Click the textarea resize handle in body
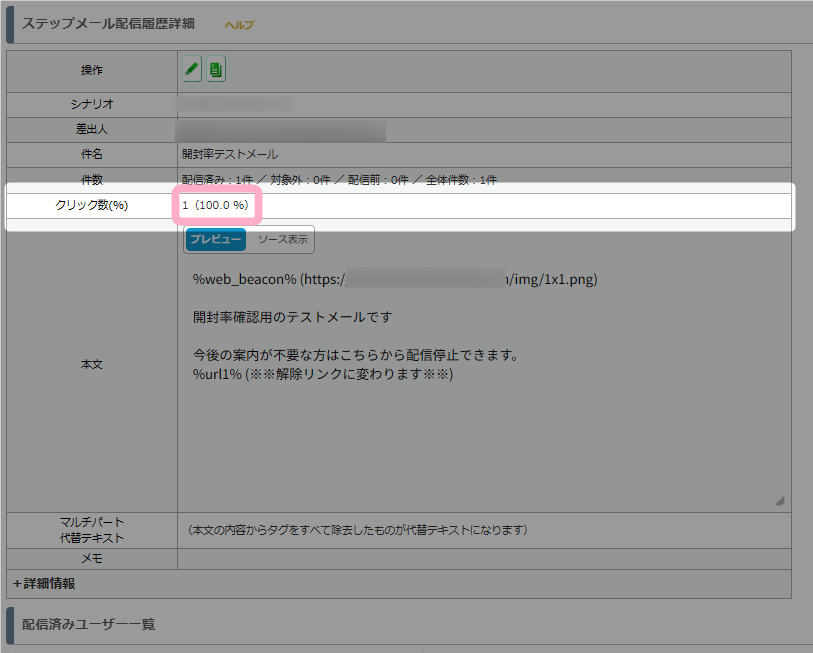813x653 pixels. coord(779,500)
